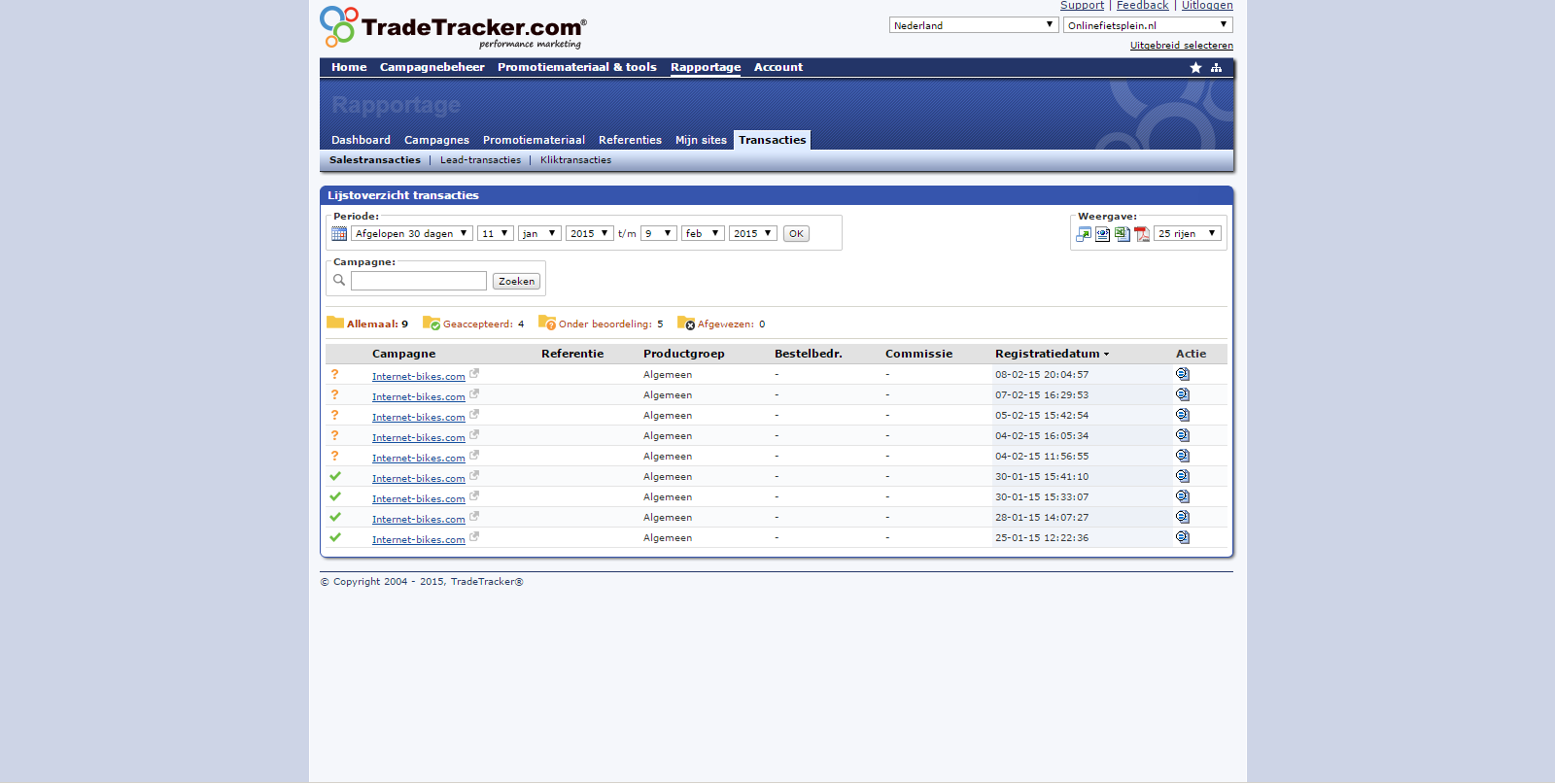Click the OK button for the period
Viewport: 1555px width, 784px height.
796,234
